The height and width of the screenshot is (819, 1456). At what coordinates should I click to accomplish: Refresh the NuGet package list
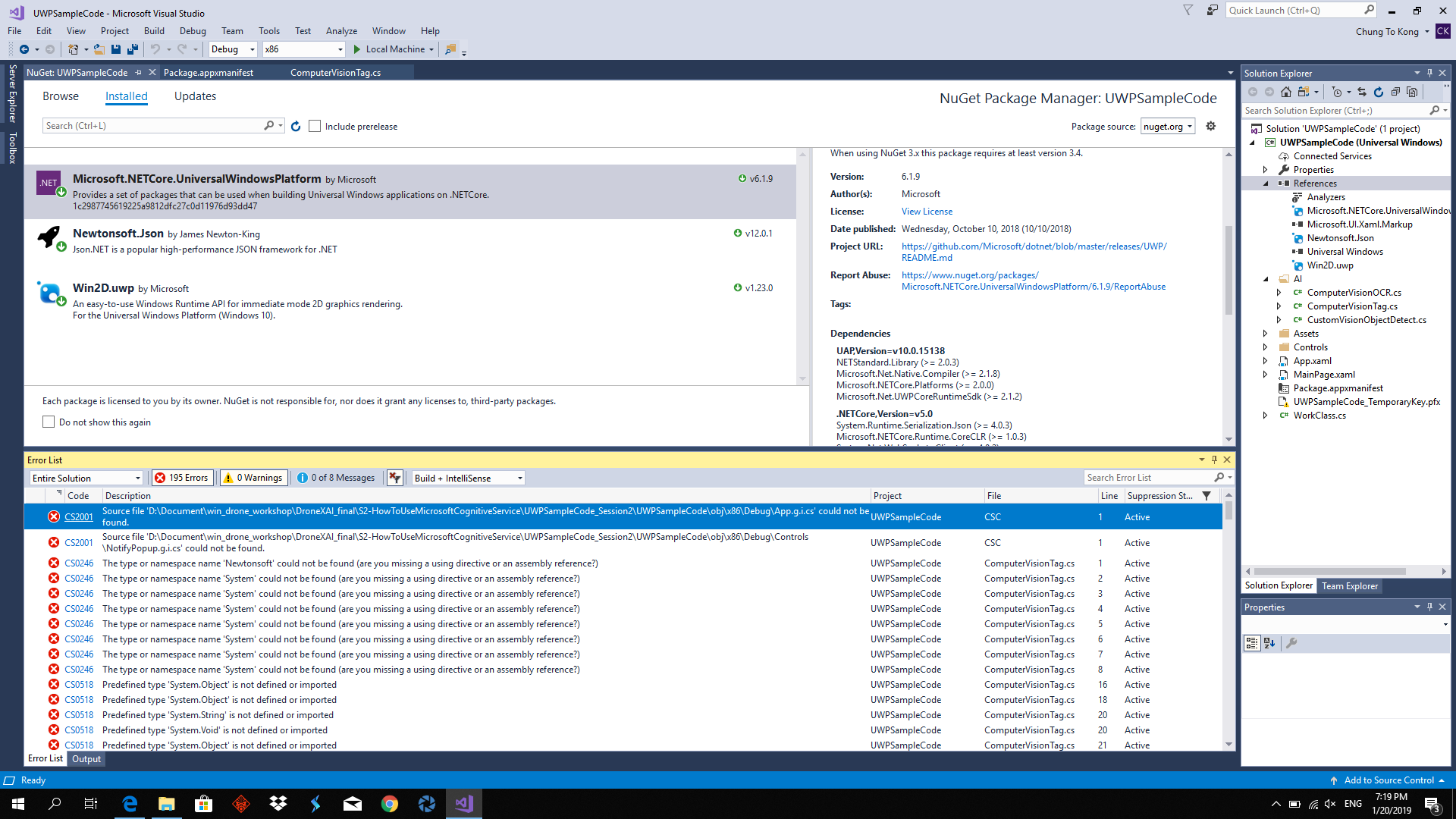coord(296,127)
